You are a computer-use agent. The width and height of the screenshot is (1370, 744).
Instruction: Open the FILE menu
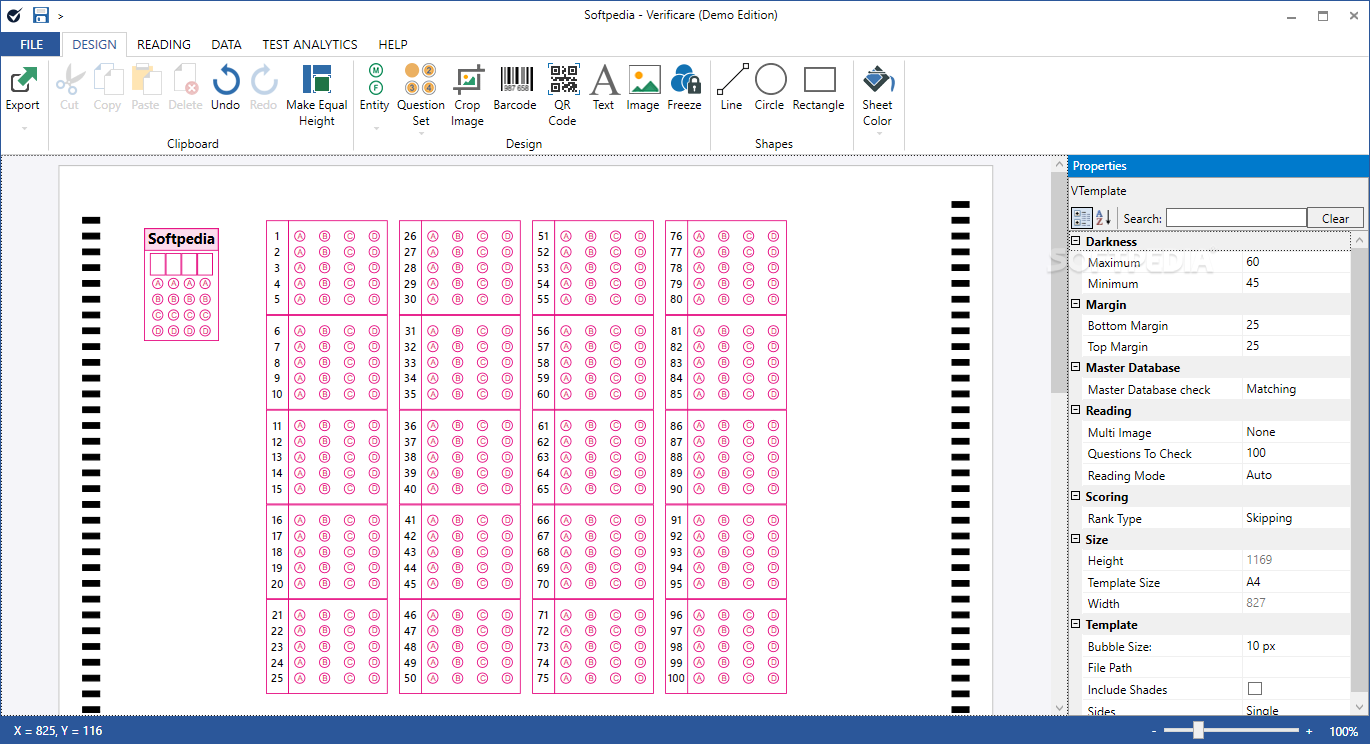pyautogui.click(x=31, y=44)
